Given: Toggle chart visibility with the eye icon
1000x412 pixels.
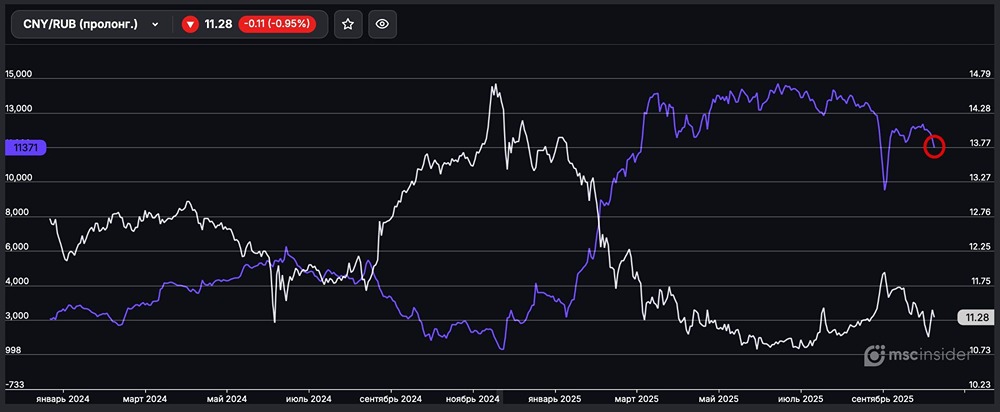Looking at the screenshot, I should pos(382,24).
